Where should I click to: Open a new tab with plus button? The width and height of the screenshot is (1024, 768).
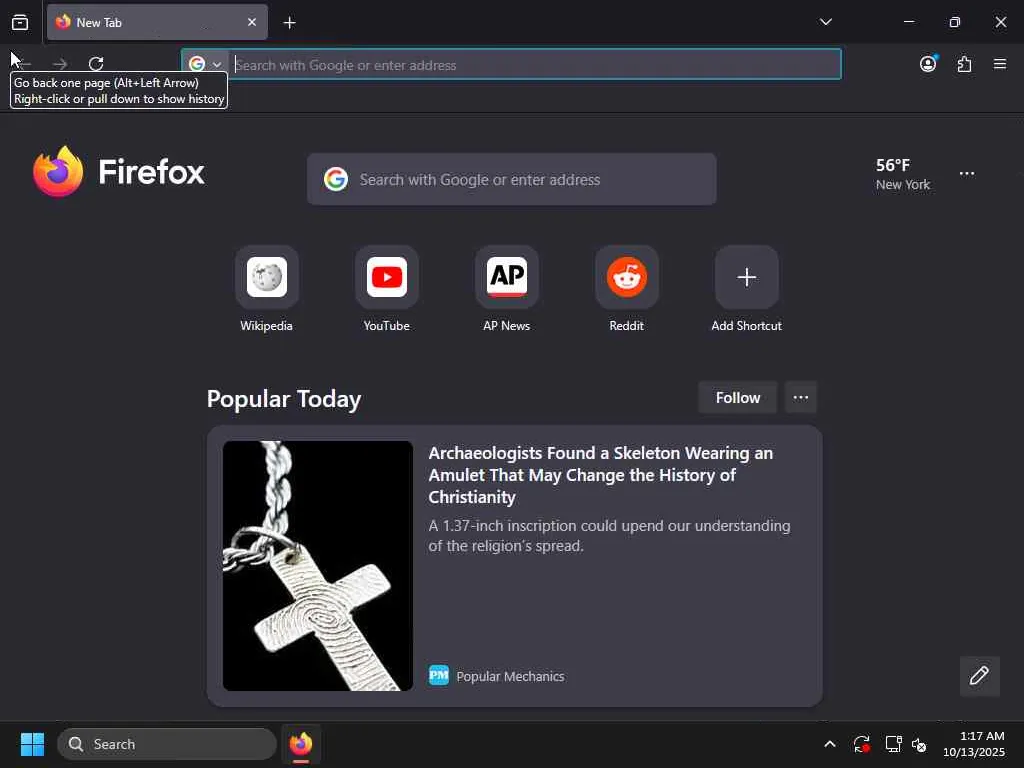(x=289, y=23)
